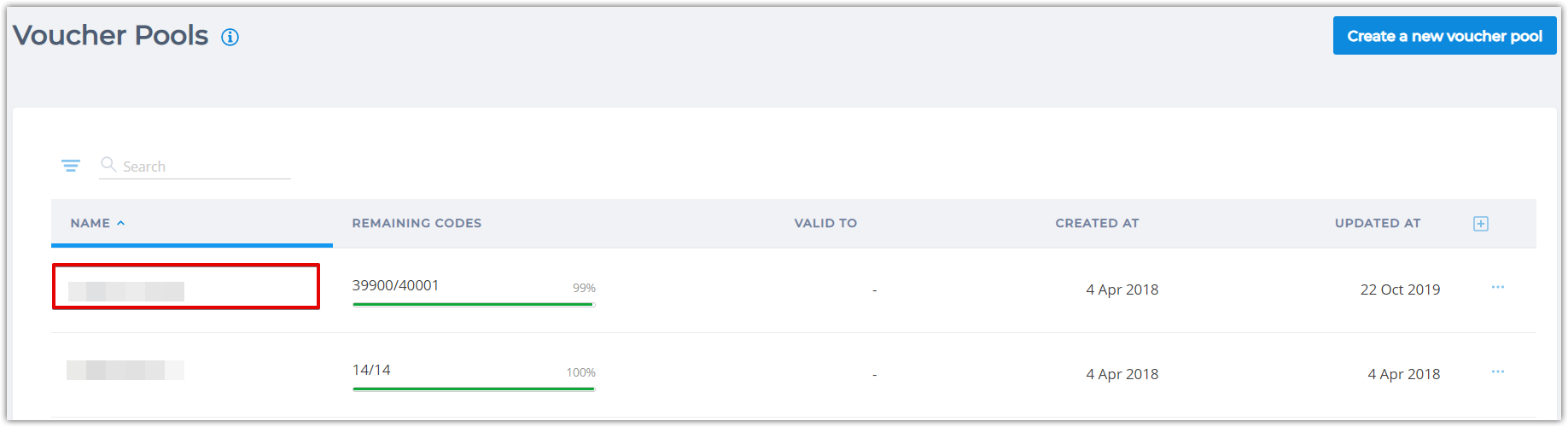Sort by Created At column header
This screenshot has height=427, width=1568.
tap(1097, 223)
